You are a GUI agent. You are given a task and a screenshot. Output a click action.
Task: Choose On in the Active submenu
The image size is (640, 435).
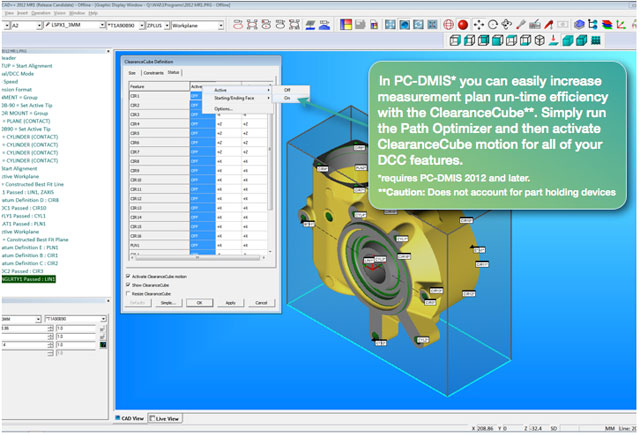point(289,98)
